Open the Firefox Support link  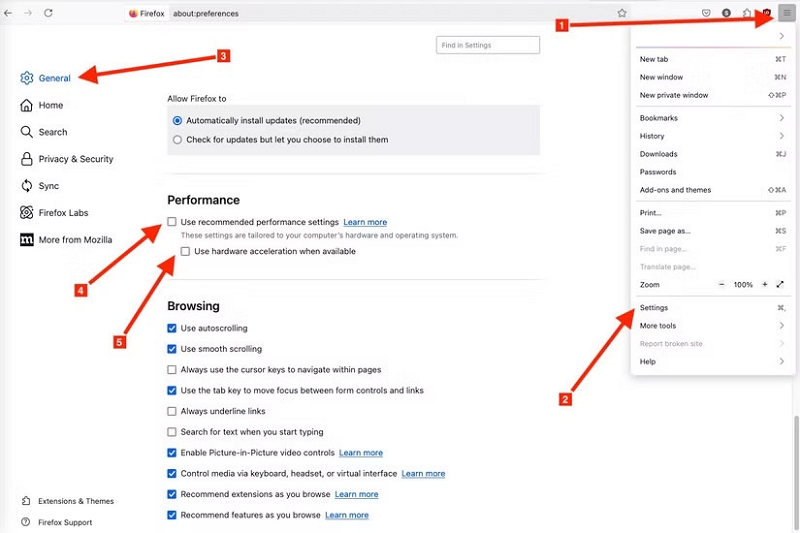point(65,522)
